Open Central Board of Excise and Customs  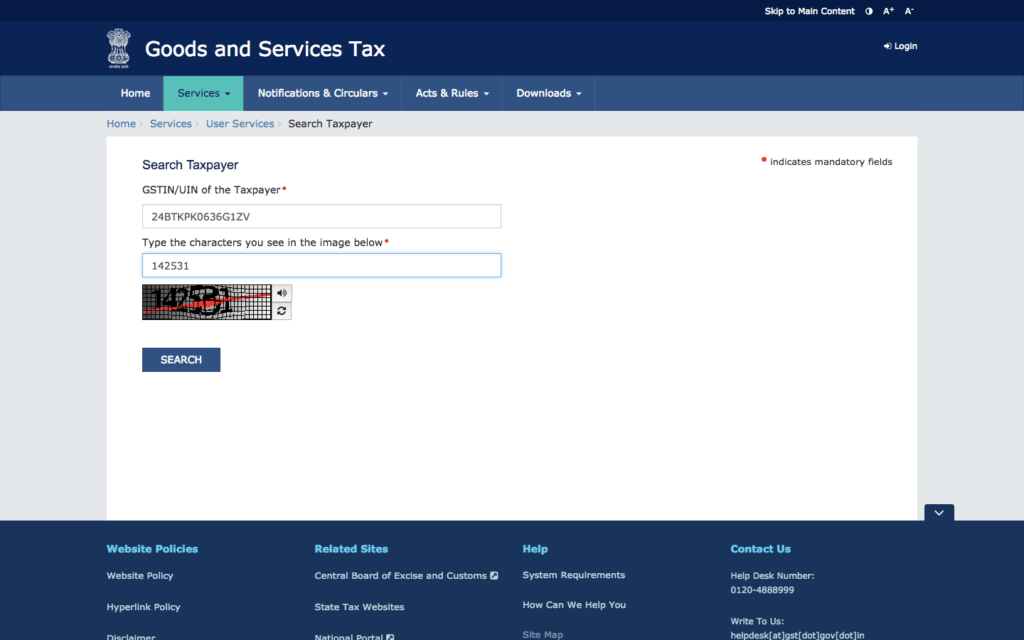[x=400, y=575]
